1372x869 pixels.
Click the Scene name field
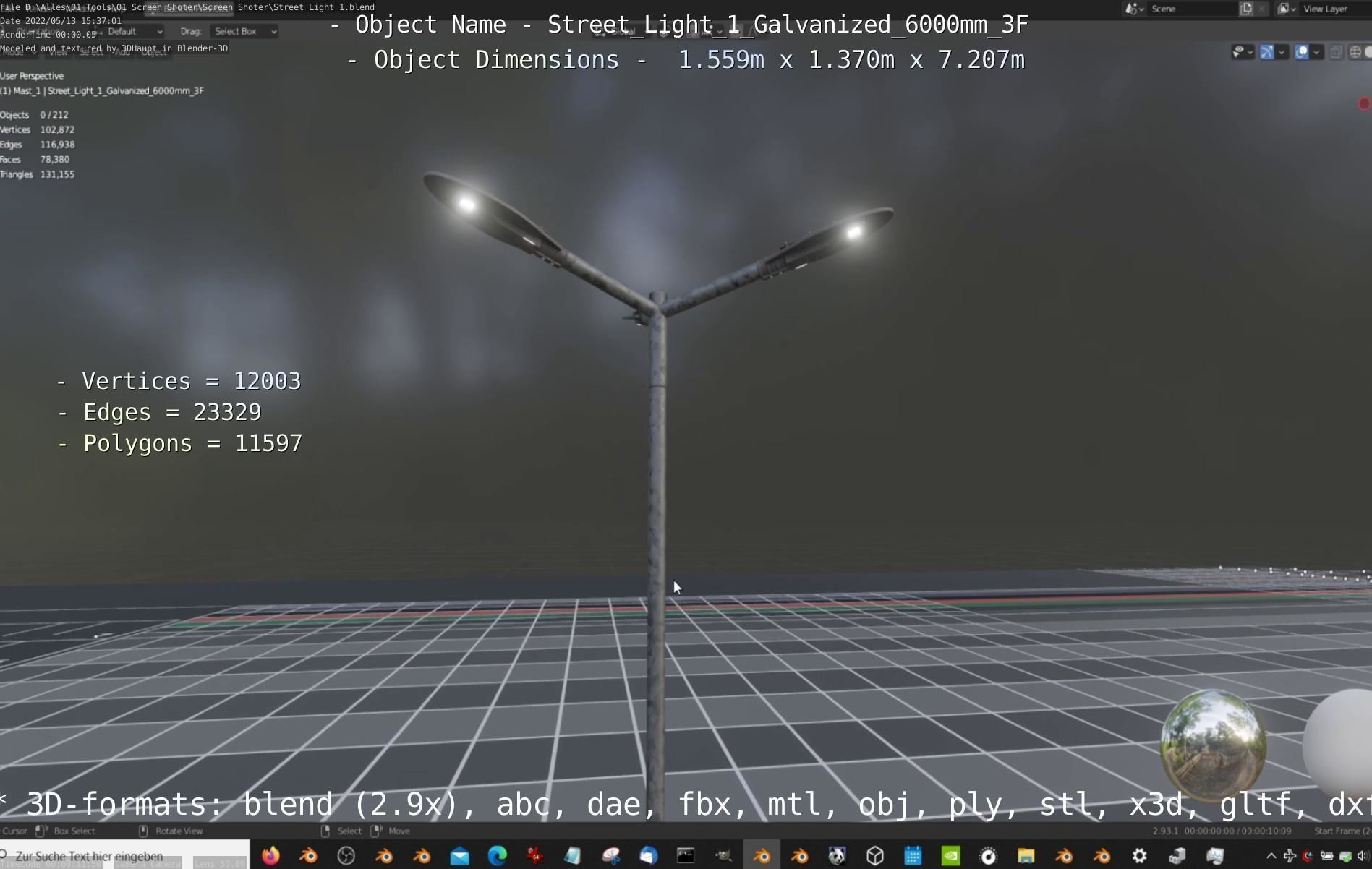[1191, 9]
